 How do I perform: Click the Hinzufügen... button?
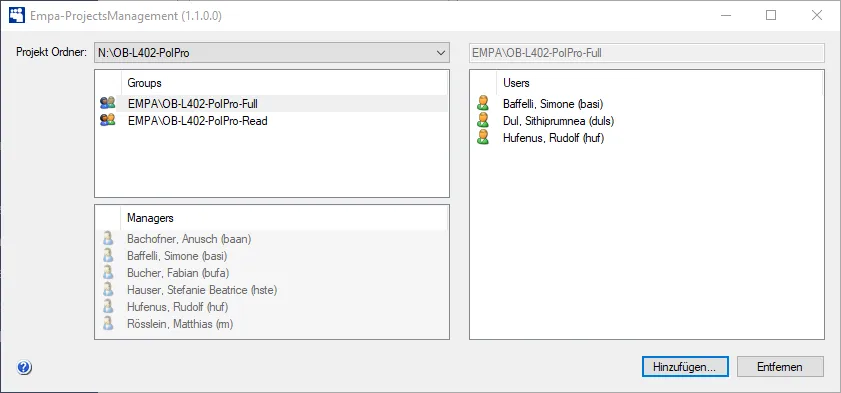point(684,367)
